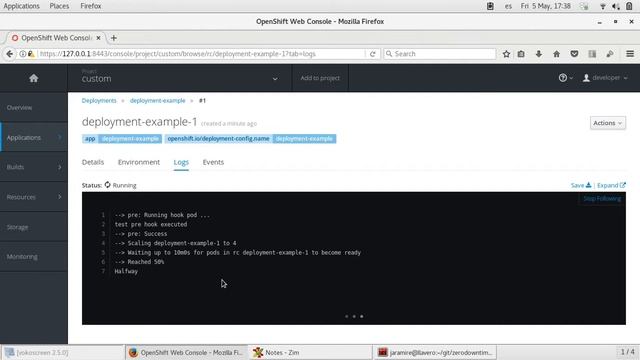Click the battery tray icon

[x=629, y=6]
